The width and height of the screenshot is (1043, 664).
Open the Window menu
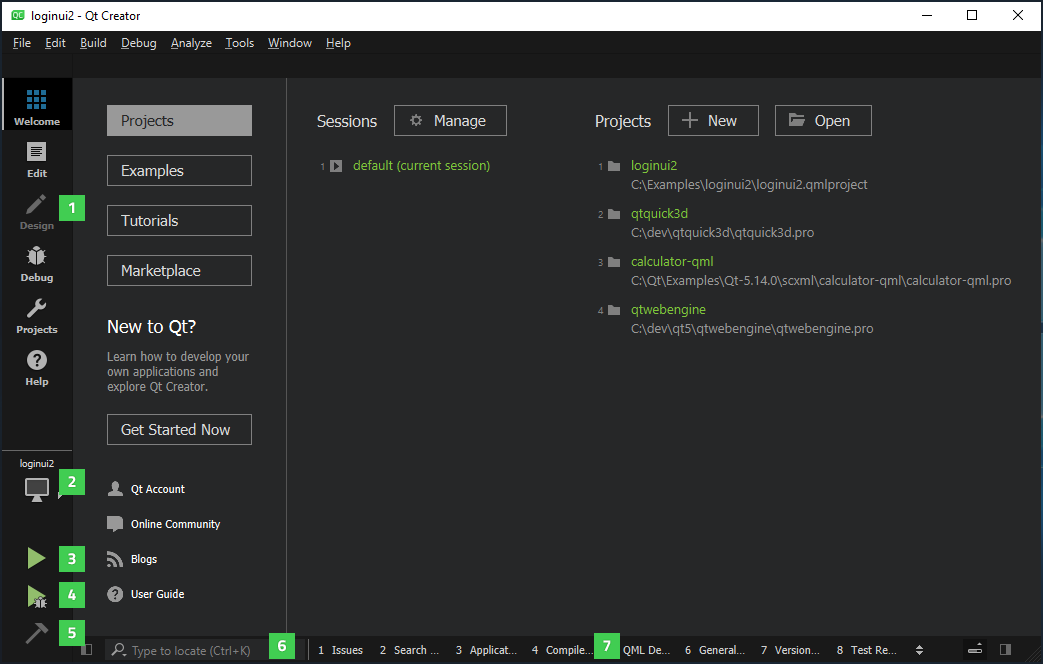click(x=289, y=43)
